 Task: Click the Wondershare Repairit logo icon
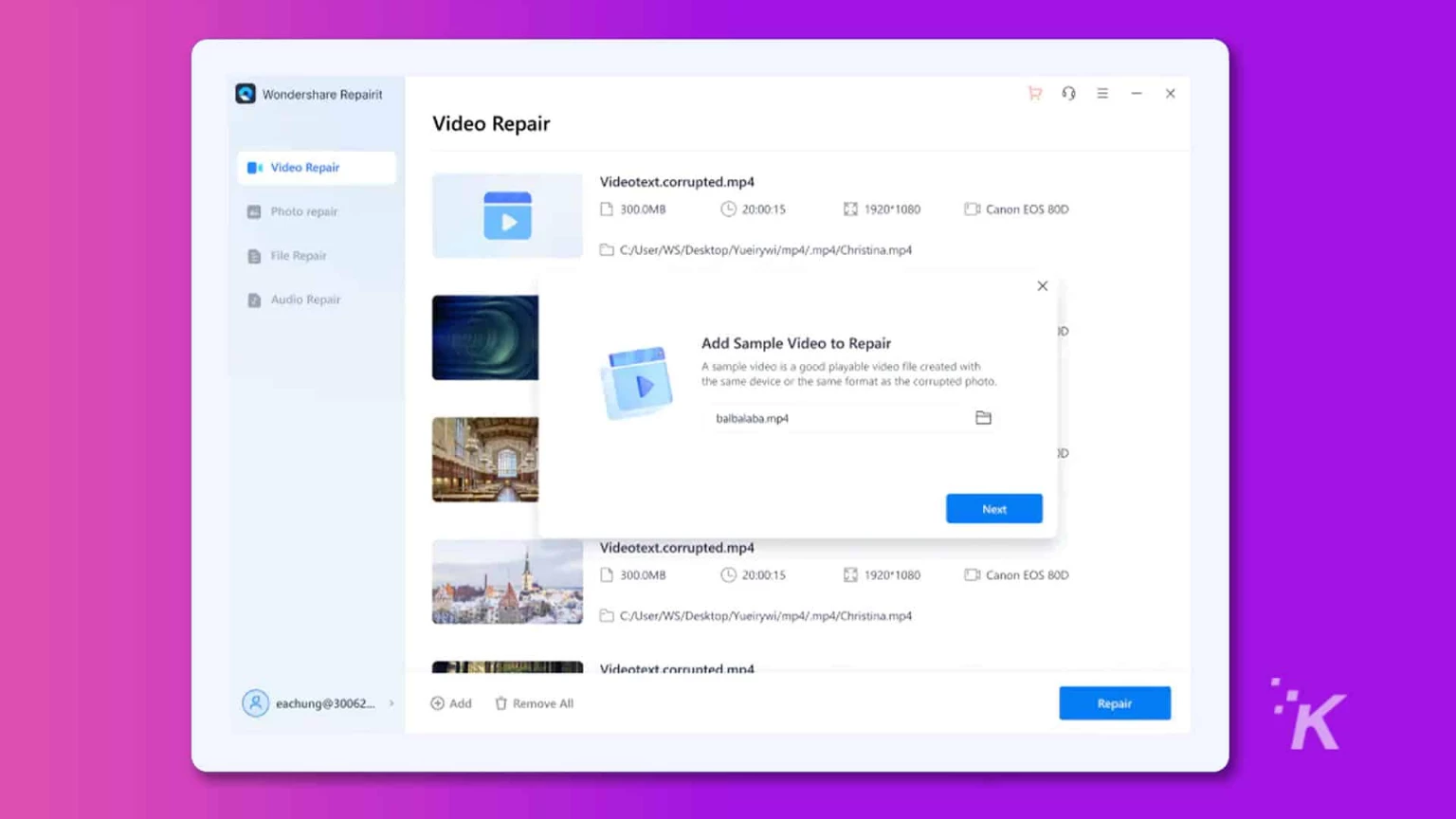point(246,94)
